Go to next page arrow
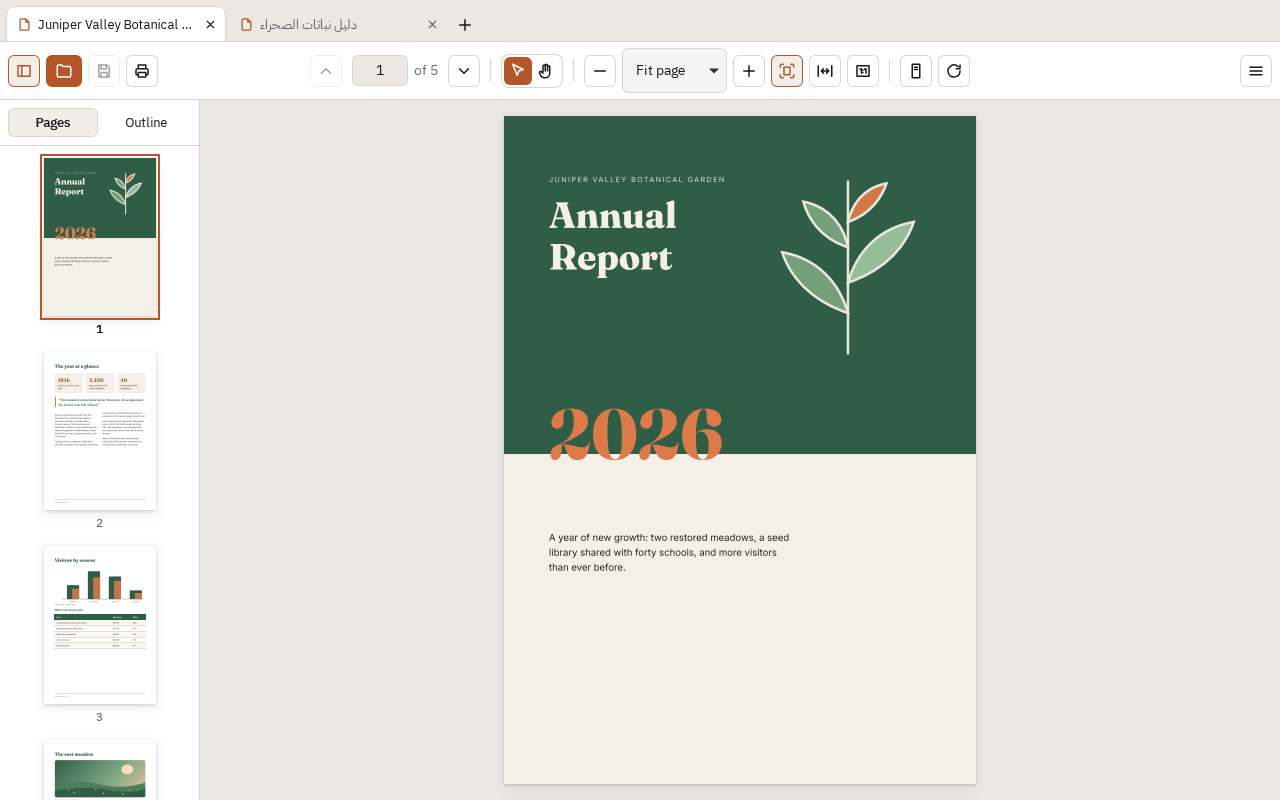The image size is (1280, 800). click(x=464, y=71)
